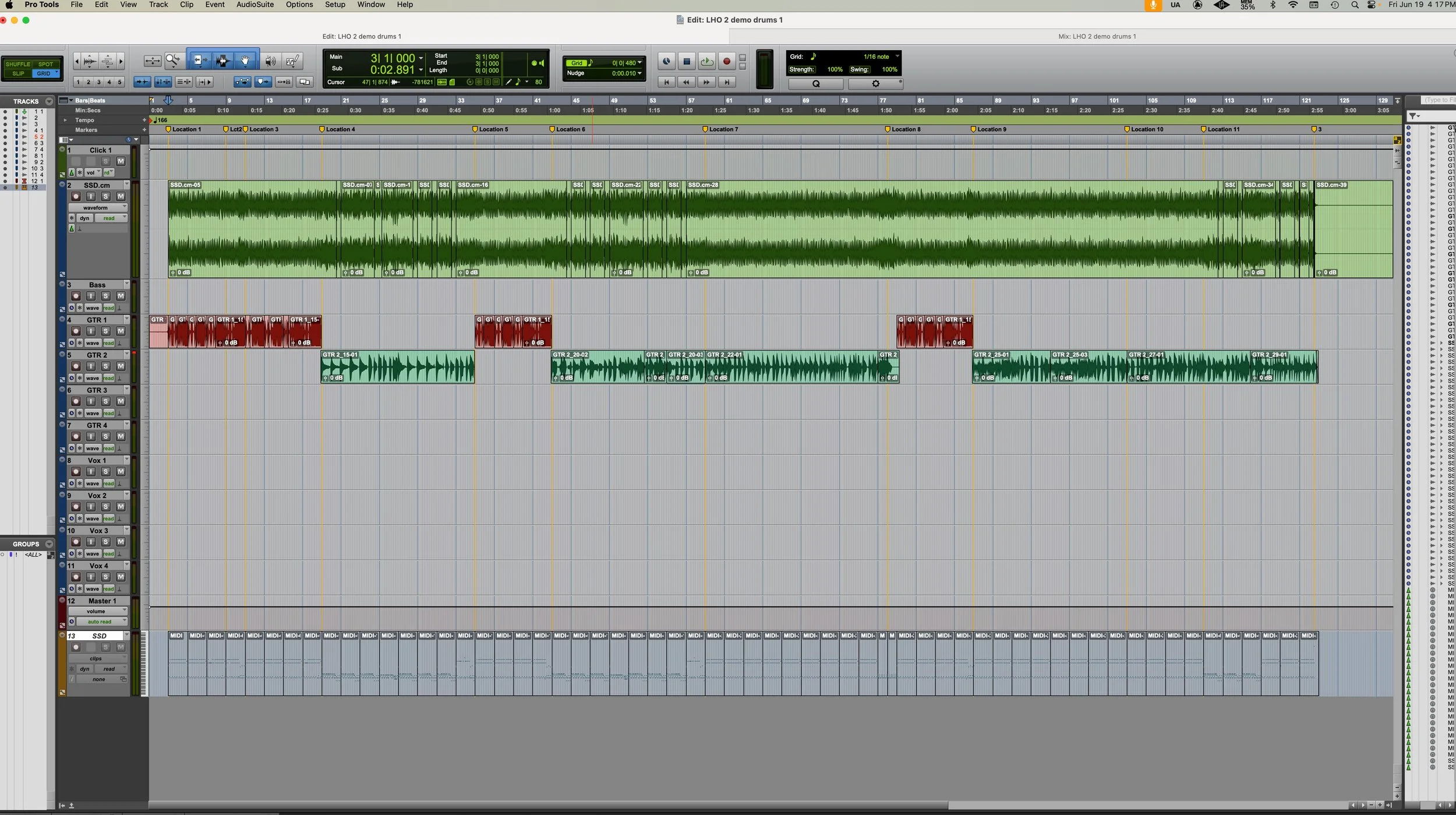The width and height of the screenshot is (1456, 815).
Task: Open the Setup menu
Action: (335, 5)
